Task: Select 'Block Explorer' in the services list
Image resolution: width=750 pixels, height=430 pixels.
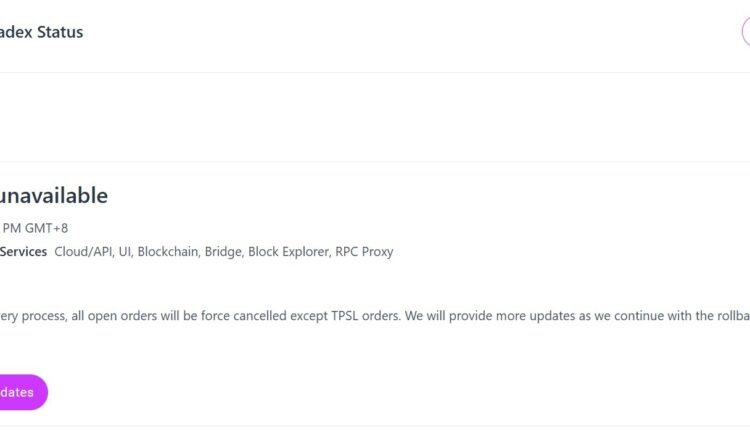Action: (290, 252)
